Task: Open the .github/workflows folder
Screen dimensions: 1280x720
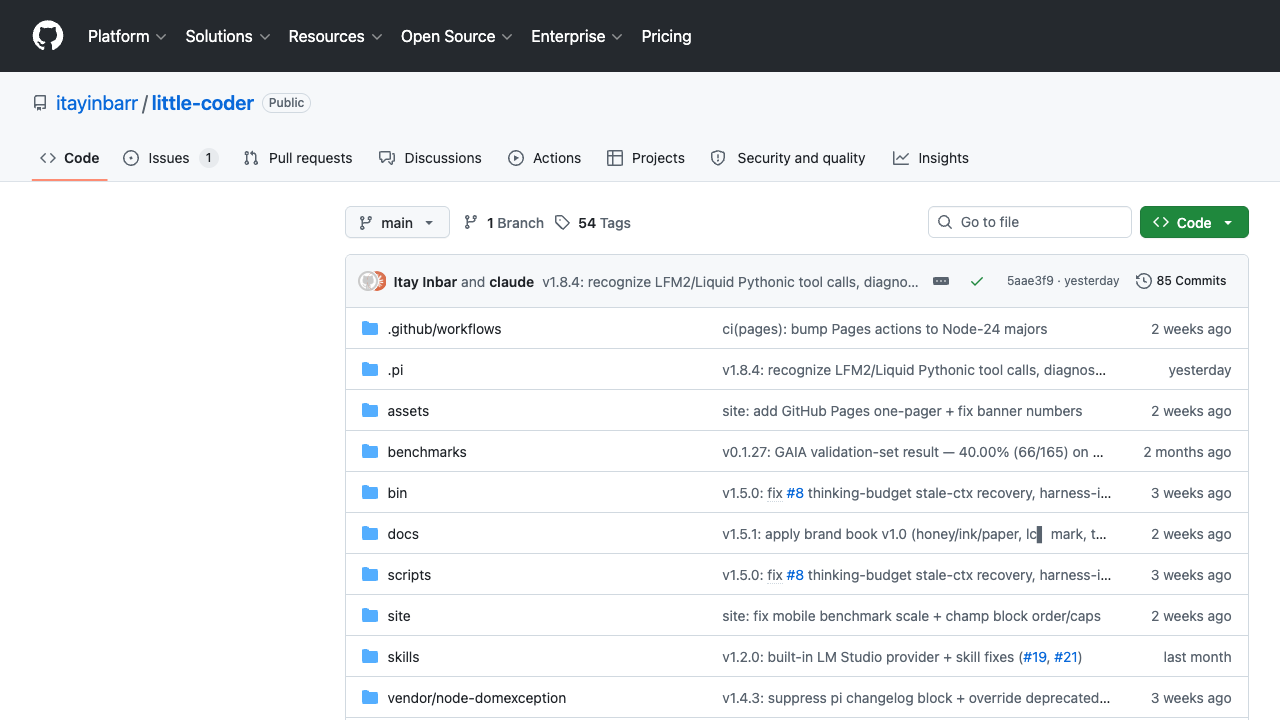Action: point(444,329)
